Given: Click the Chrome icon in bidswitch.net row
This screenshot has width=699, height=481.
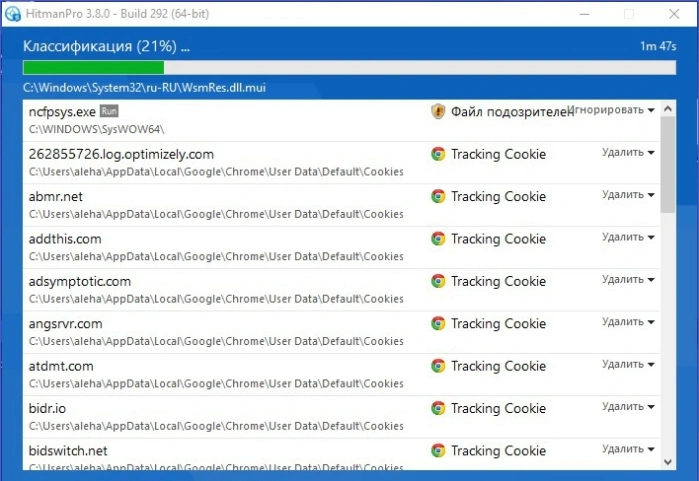Looking at the screenshot, I should tap(438, 450).
